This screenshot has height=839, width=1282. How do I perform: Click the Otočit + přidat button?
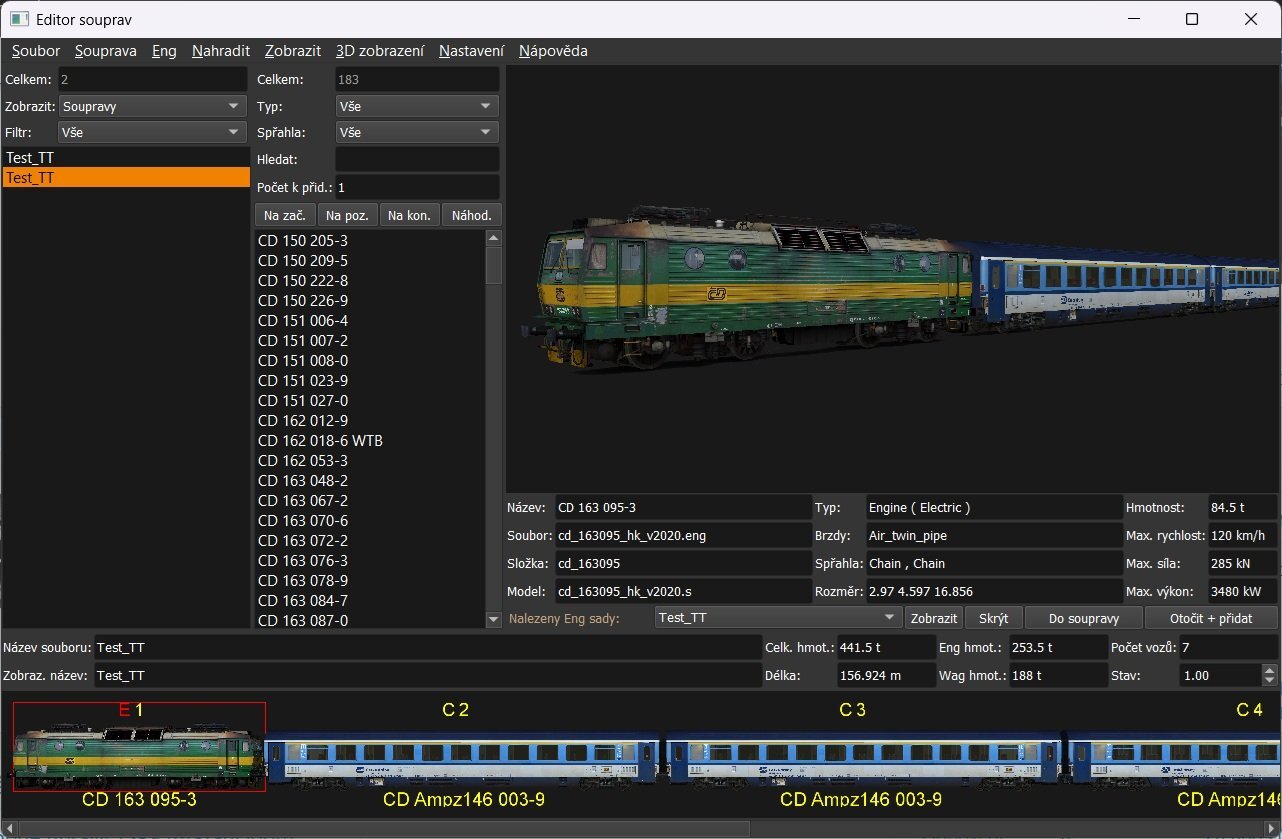[1211, 618]
